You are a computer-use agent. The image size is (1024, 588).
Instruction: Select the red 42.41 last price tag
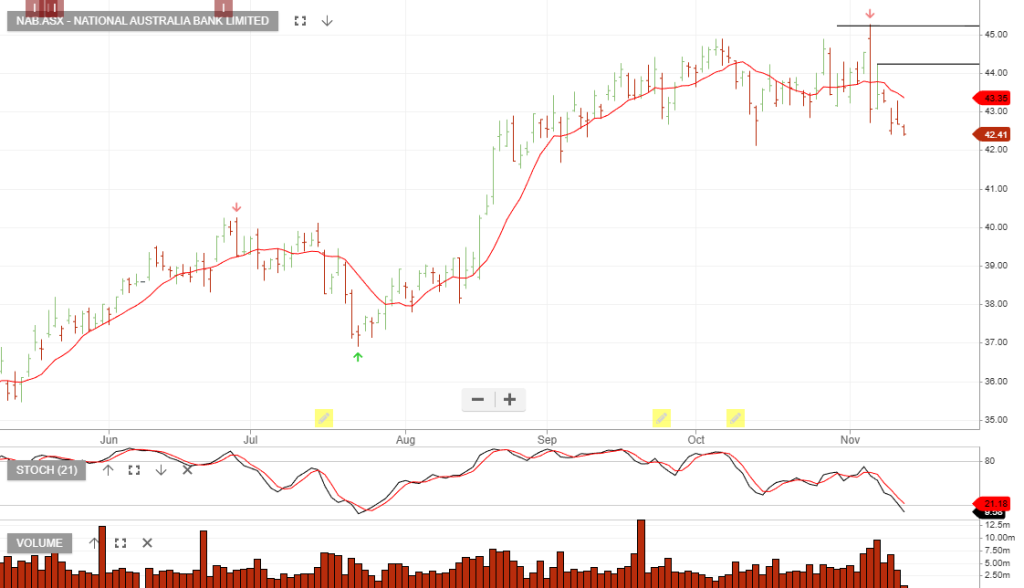tap(993, 135)
